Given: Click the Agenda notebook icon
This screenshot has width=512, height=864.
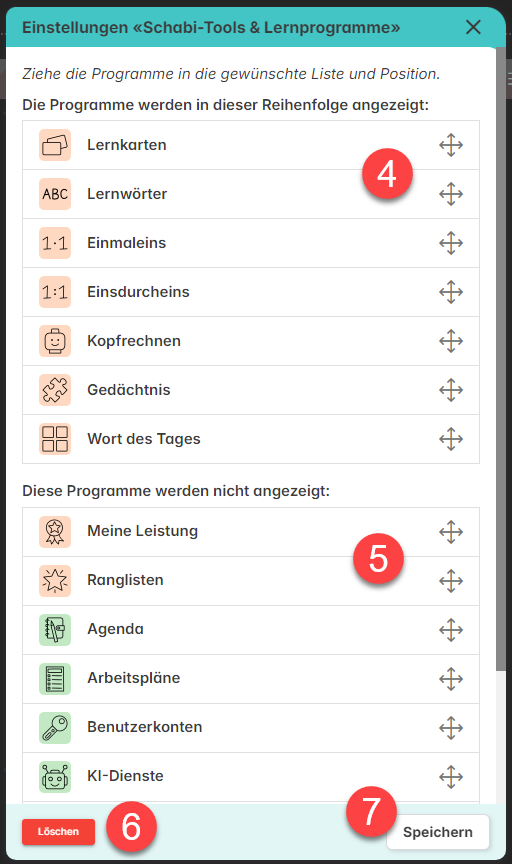Looking at the screenshot, I should 55,630.
